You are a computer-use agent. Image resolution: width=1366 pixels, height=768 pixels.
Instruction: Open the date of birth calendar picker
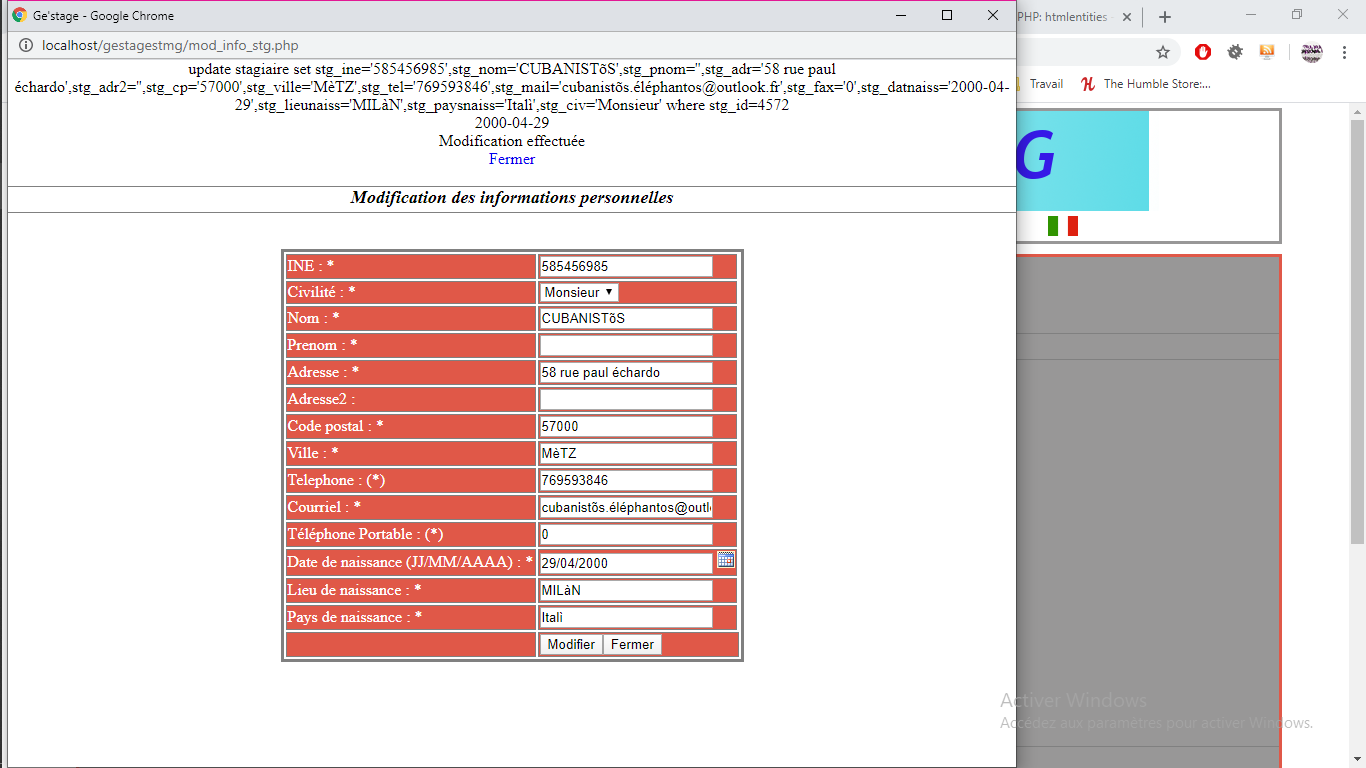[726, 560]
